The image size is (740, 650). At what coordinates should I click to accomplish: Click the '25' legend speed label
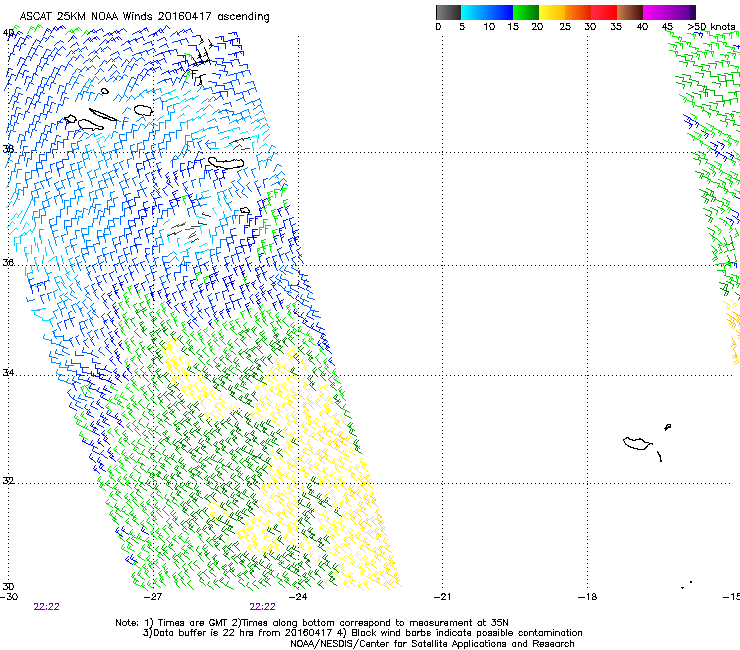coord(565,27)
